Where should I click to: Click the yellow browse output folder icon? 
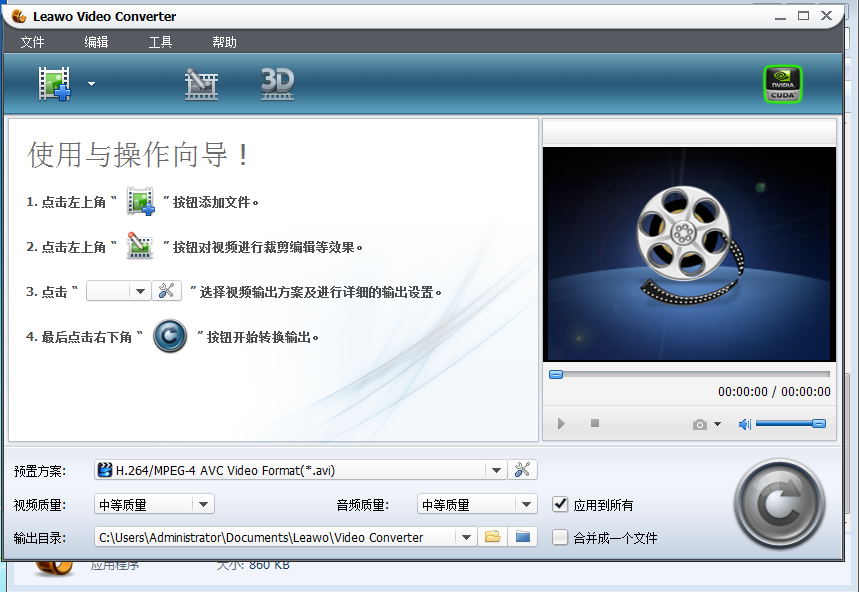point(492,537)
